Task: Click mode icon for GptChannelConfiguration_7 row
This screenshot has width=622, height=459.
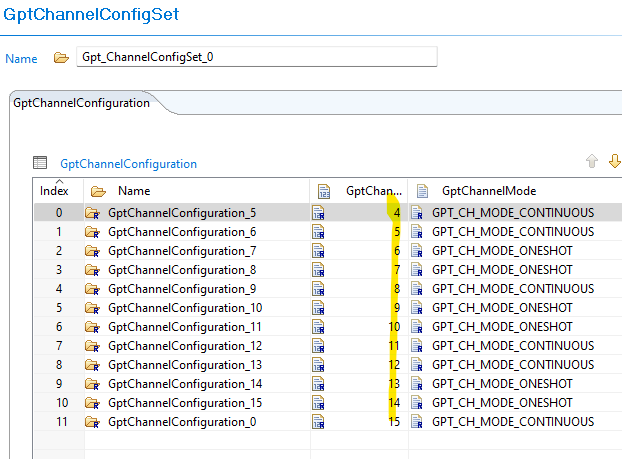Action: click(417, 251)
